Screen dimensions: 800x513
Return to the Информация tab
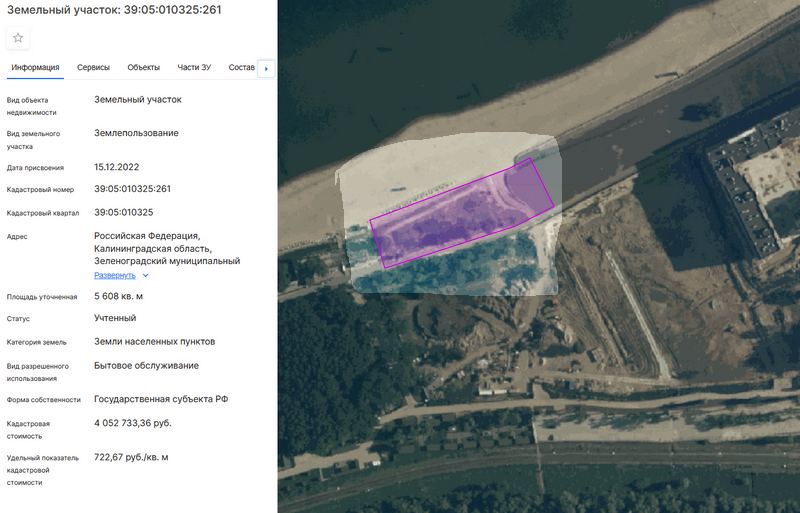[35, 67]
